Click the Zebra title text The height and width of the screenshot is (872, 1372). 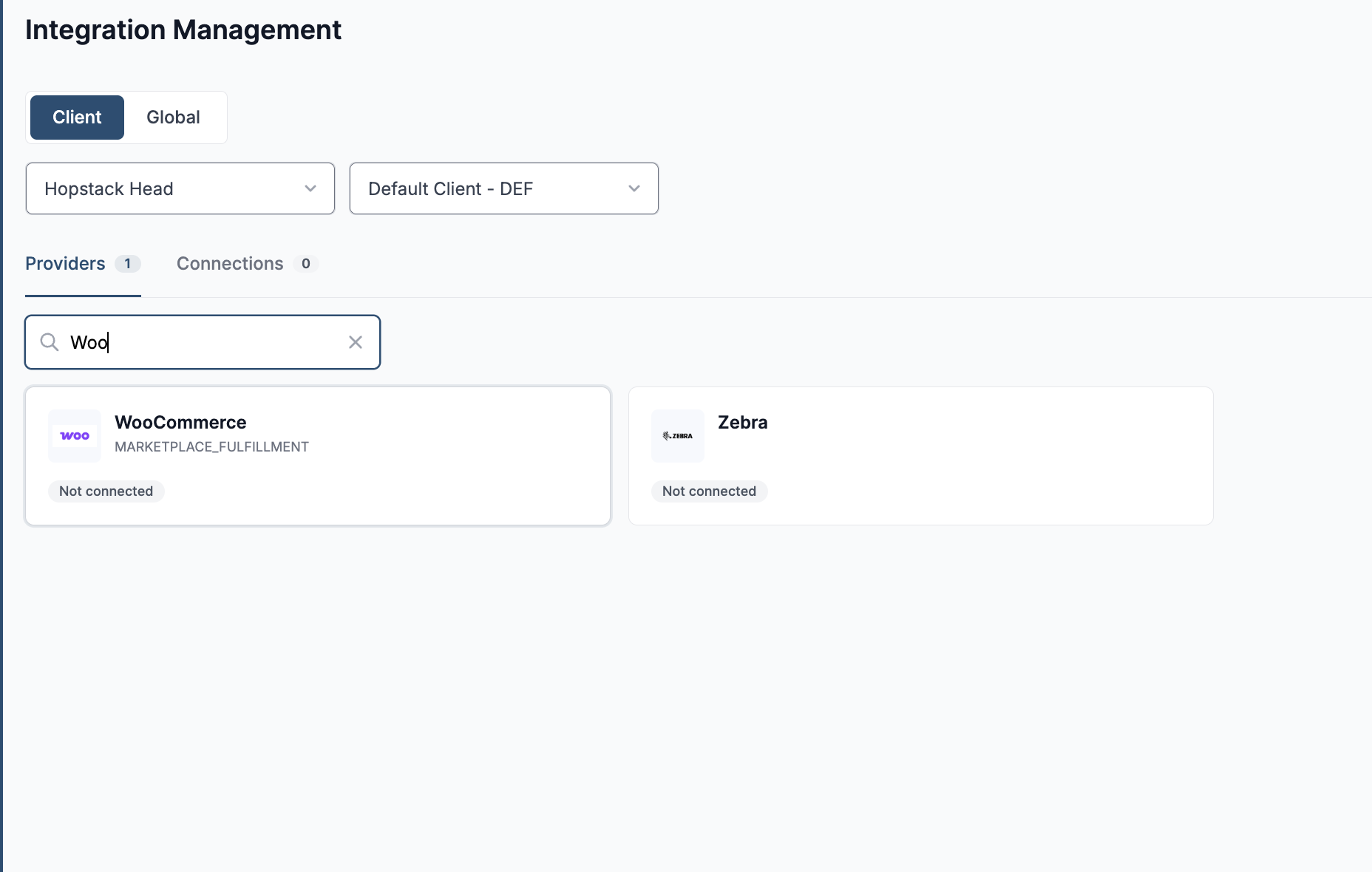(x=743, y=423)
